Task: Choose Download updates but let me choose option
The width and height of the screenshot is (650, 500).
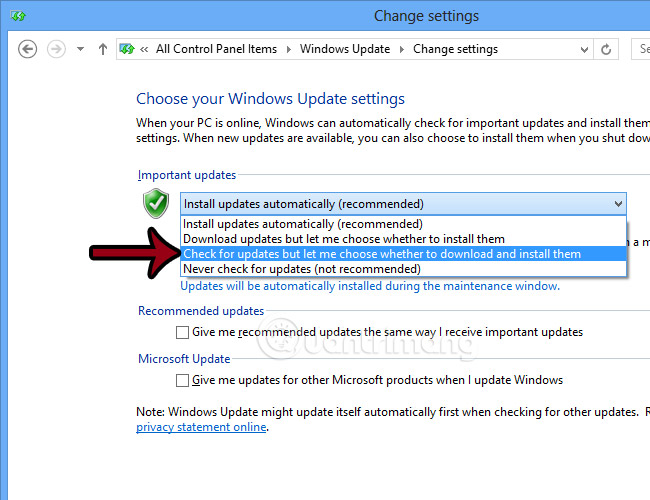Action: [x=403, y=239]
